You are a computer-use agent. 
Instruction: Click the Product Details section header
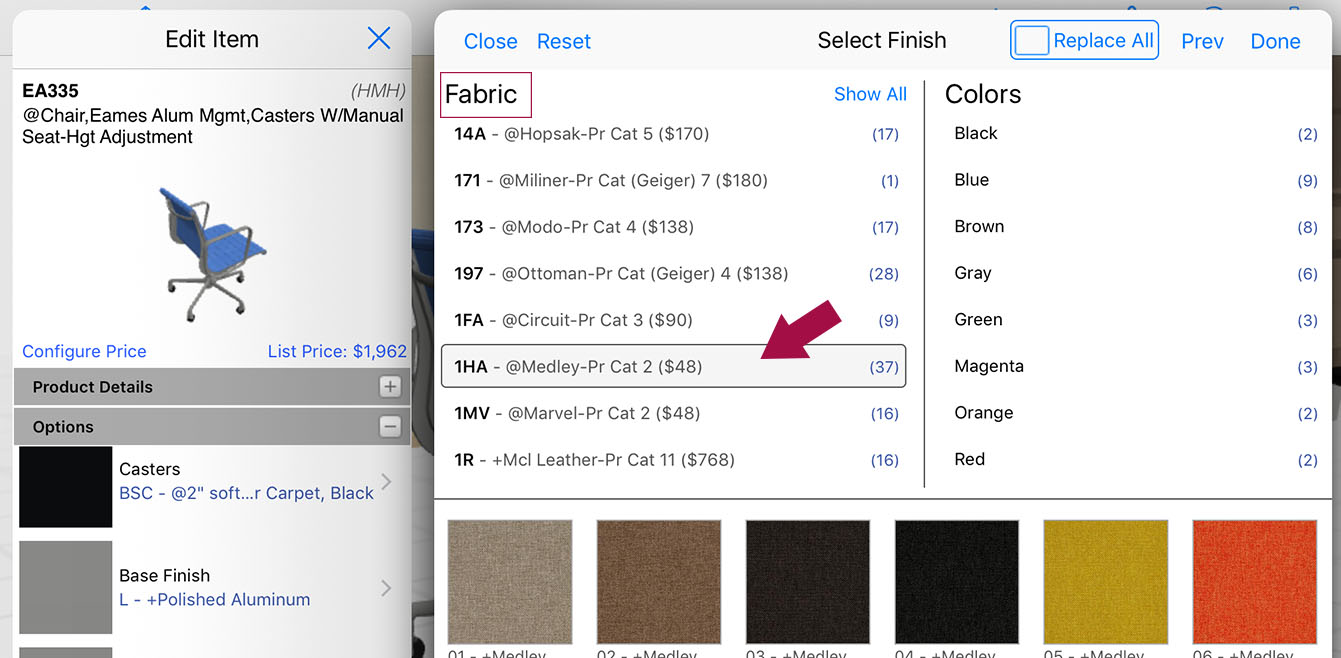[212, 387]
